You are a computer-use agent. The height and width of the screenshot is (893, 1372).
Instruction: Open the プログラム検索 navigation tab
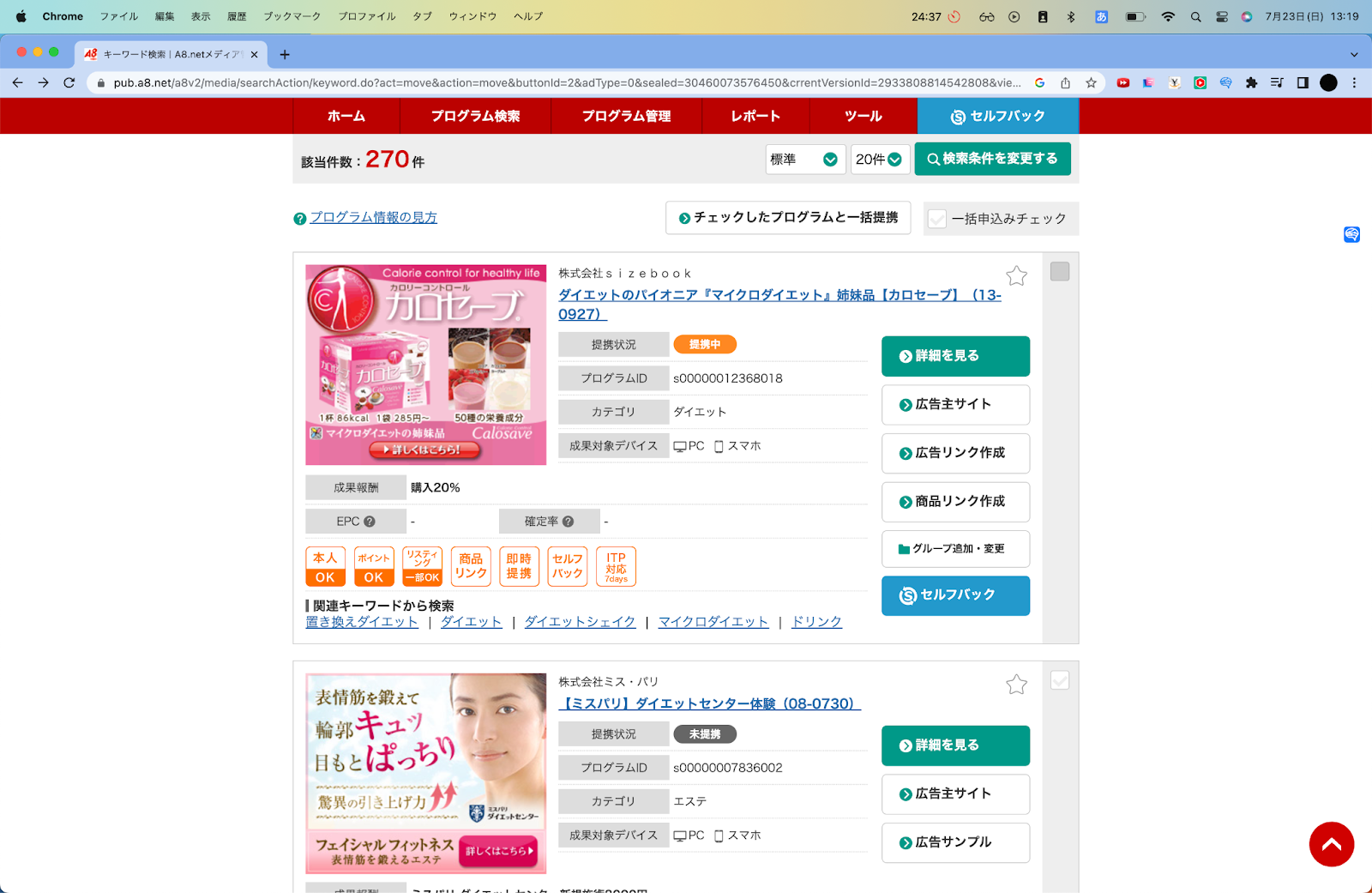click(475, 116)
